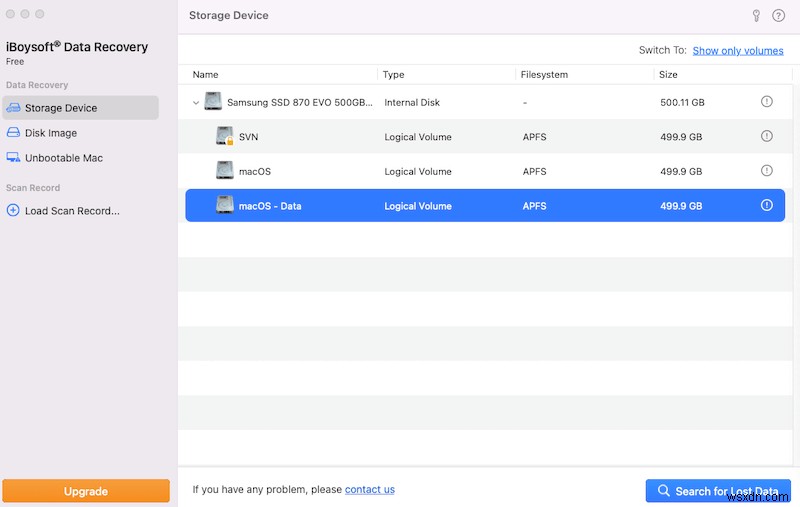Screen dimensions: 800x507
Task: Click the contact us link
Action: (x=369, y=490)
